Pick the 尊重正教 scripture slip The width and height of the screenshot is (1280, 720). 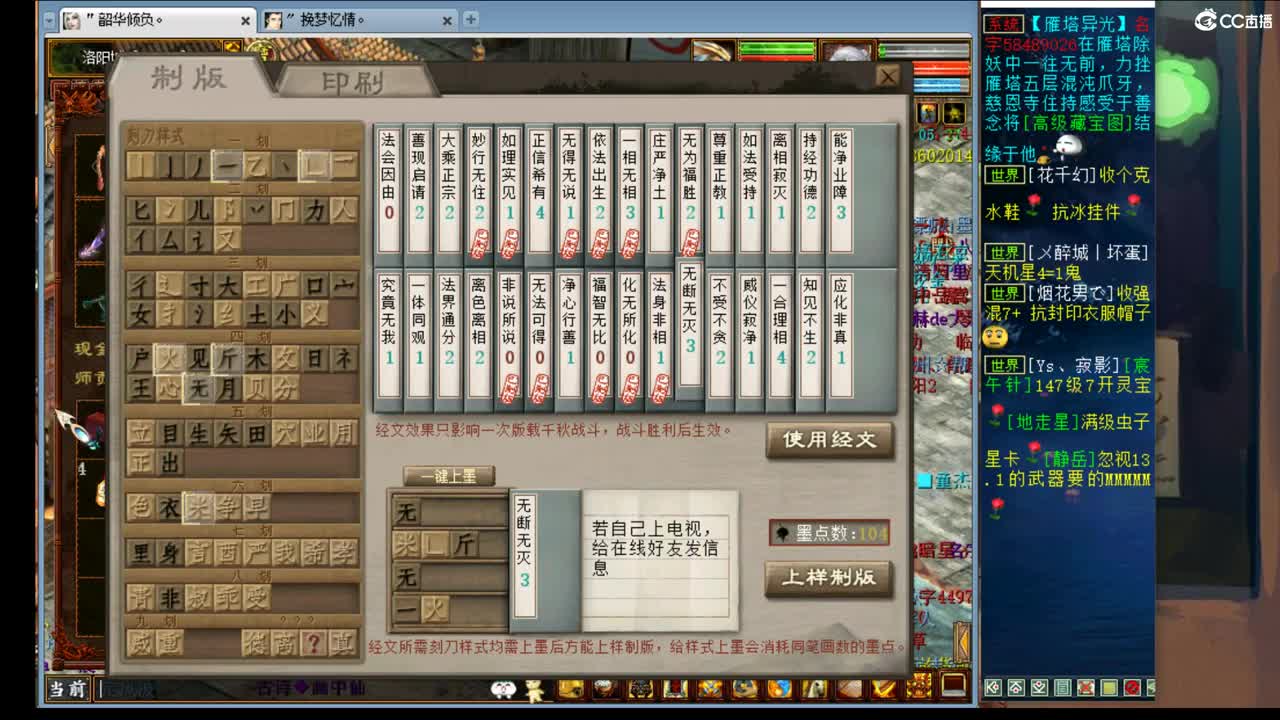click(720, 190)
